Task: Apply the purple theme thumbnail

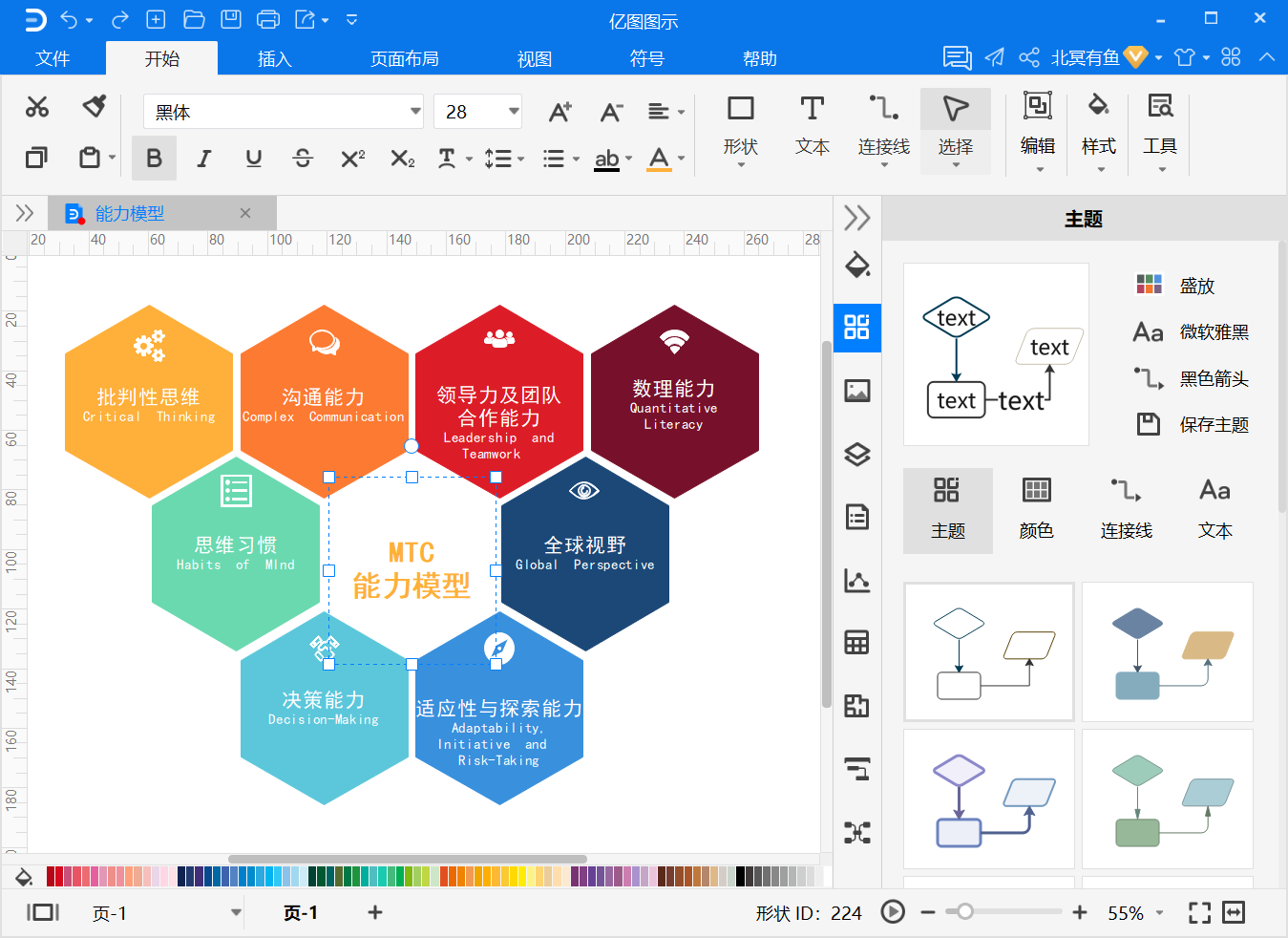Action: 988,799
